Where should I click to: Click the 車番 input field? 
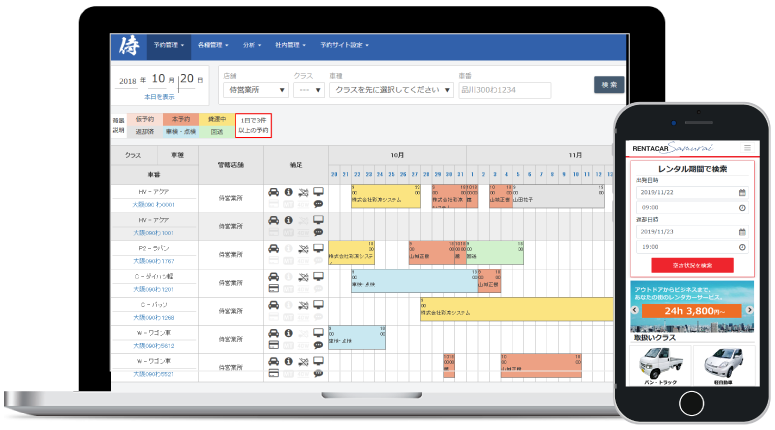tap(504, 90)
